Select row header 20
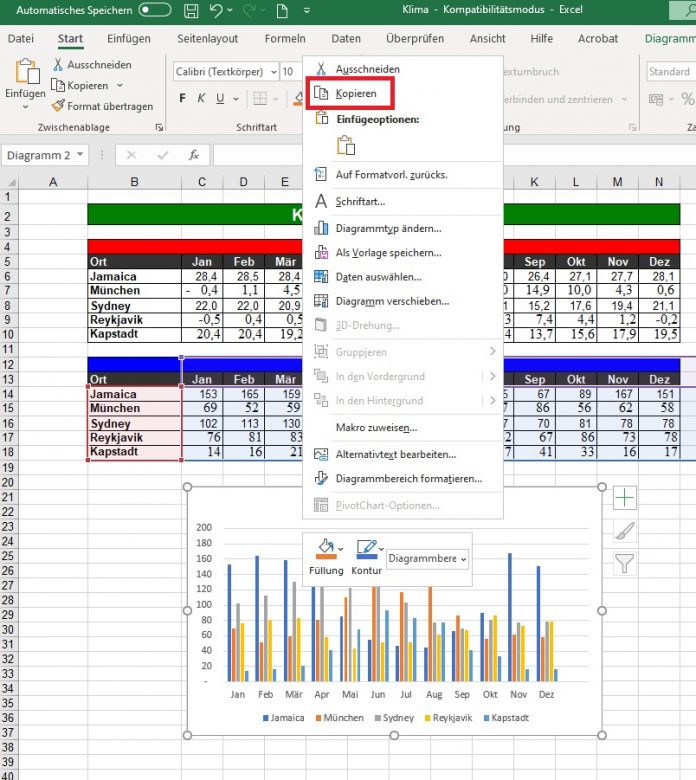The width and height of the screenshot is (696, 780). 8,483
